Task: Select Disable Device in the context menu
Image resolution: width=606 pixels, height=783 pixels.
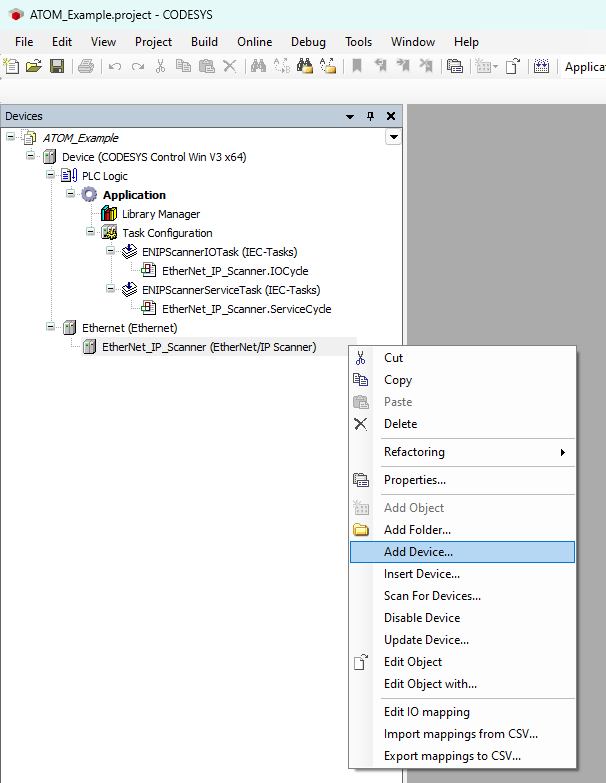Action: point(462,618)
